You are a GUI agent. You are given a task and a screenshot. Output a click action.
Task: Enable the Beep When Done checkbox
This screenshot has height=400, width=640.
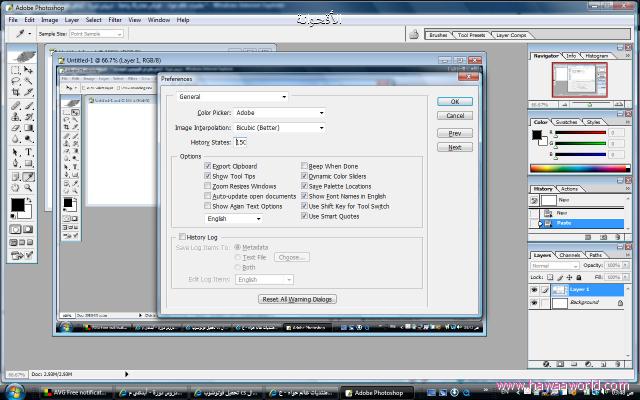click(305, 166)
